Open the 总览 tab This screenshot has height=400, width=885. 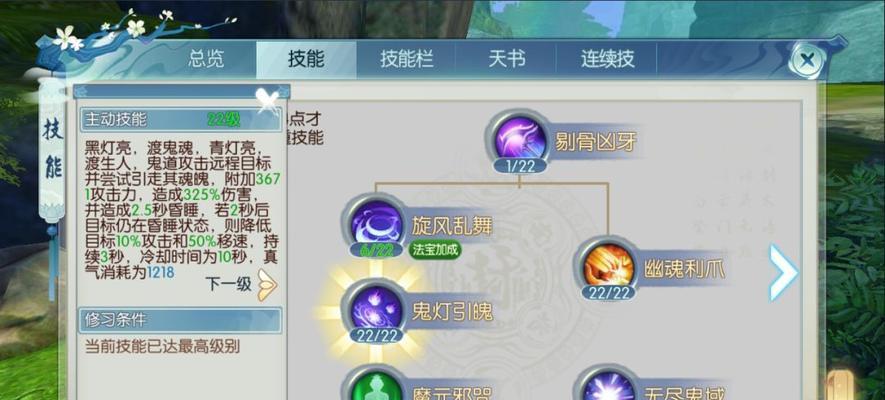(x=206, y=59)
